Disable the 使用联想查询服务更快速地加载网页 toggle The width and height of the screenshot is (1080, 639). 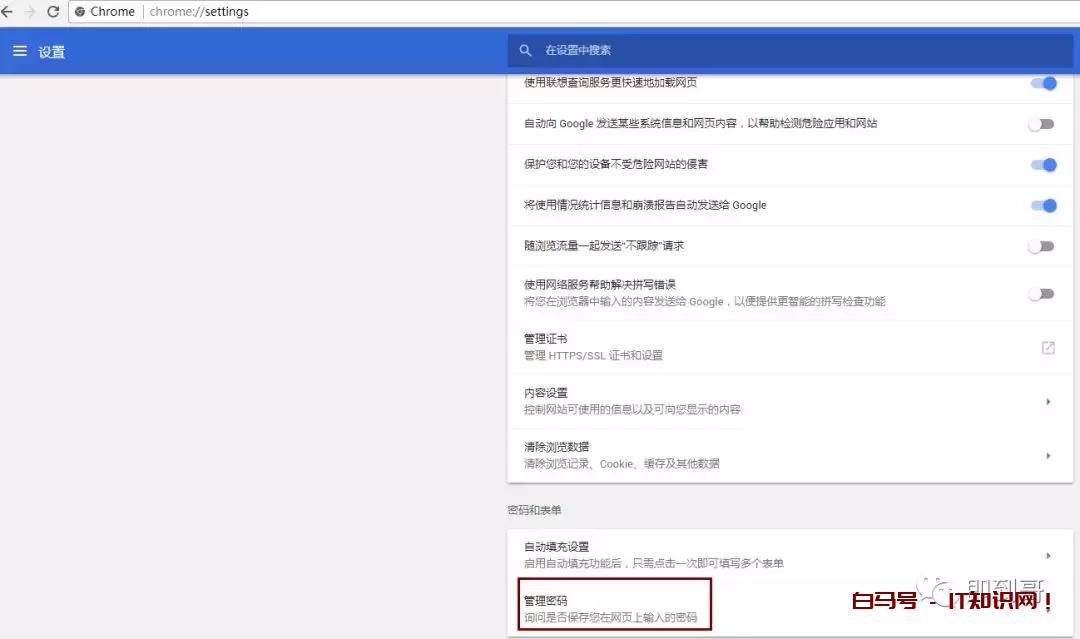[1043, 84]
